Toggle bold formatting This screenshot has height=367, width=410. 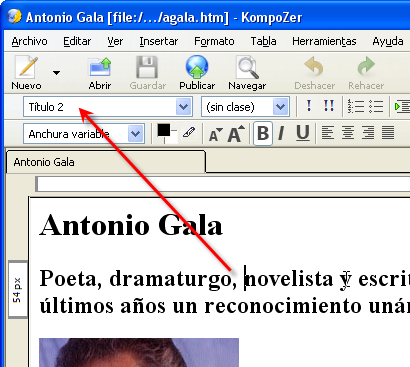pyautogui.click(x=263, y=133)
